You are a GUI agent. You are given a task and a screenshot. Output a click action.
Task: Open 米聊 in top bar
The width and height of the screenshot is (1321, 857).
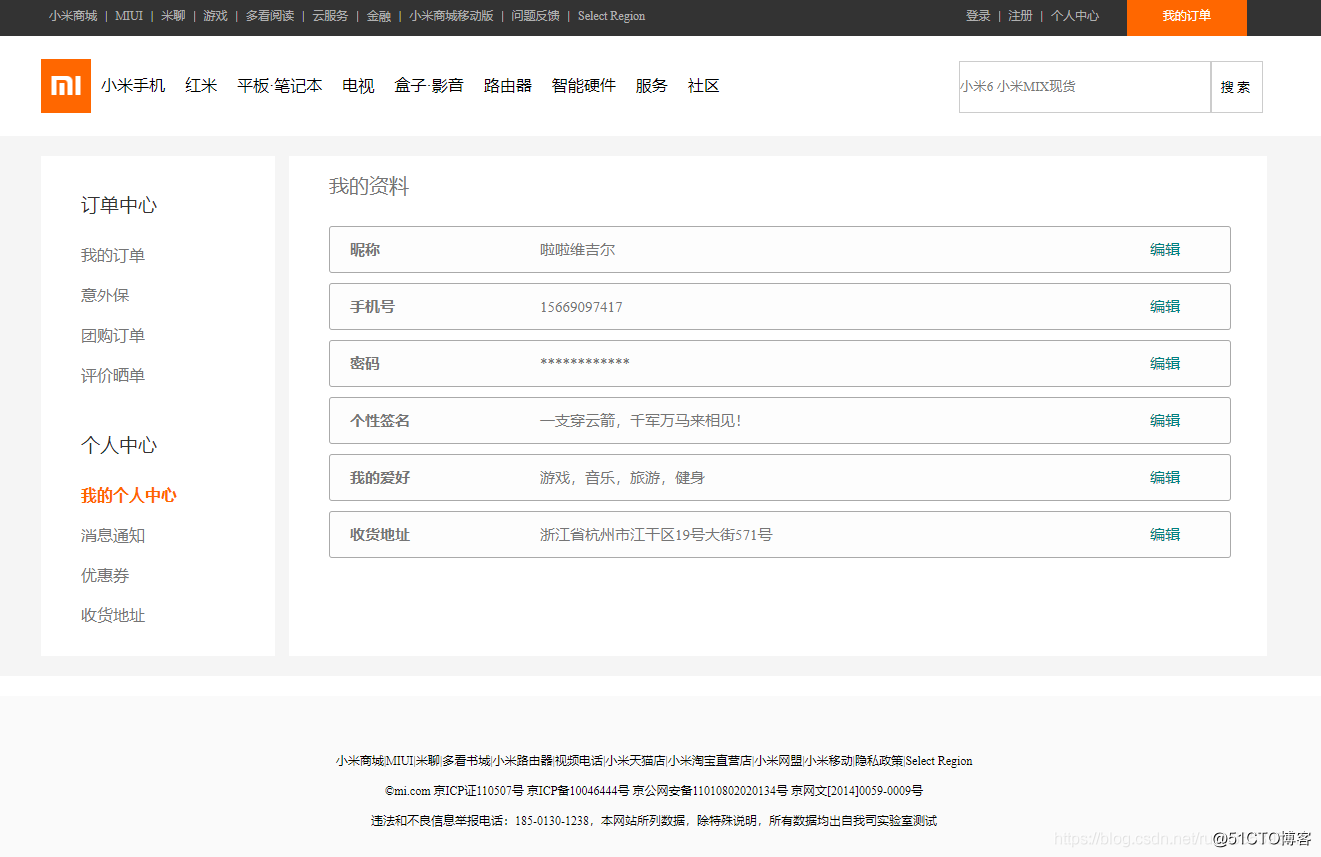tap(173, 16)
